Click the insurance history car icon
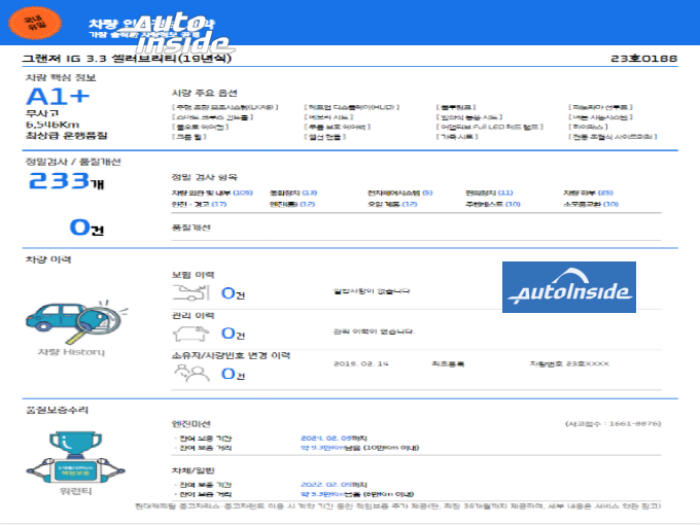 191,292
